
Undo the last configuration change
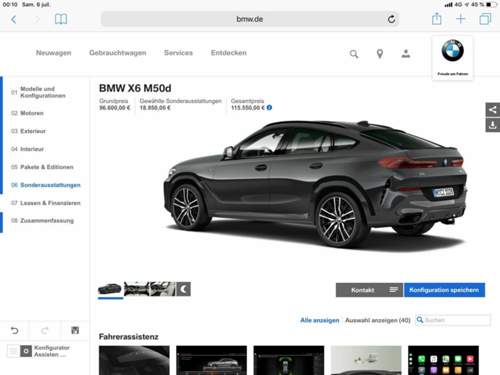pyautogui.click(x=15, y=330)
